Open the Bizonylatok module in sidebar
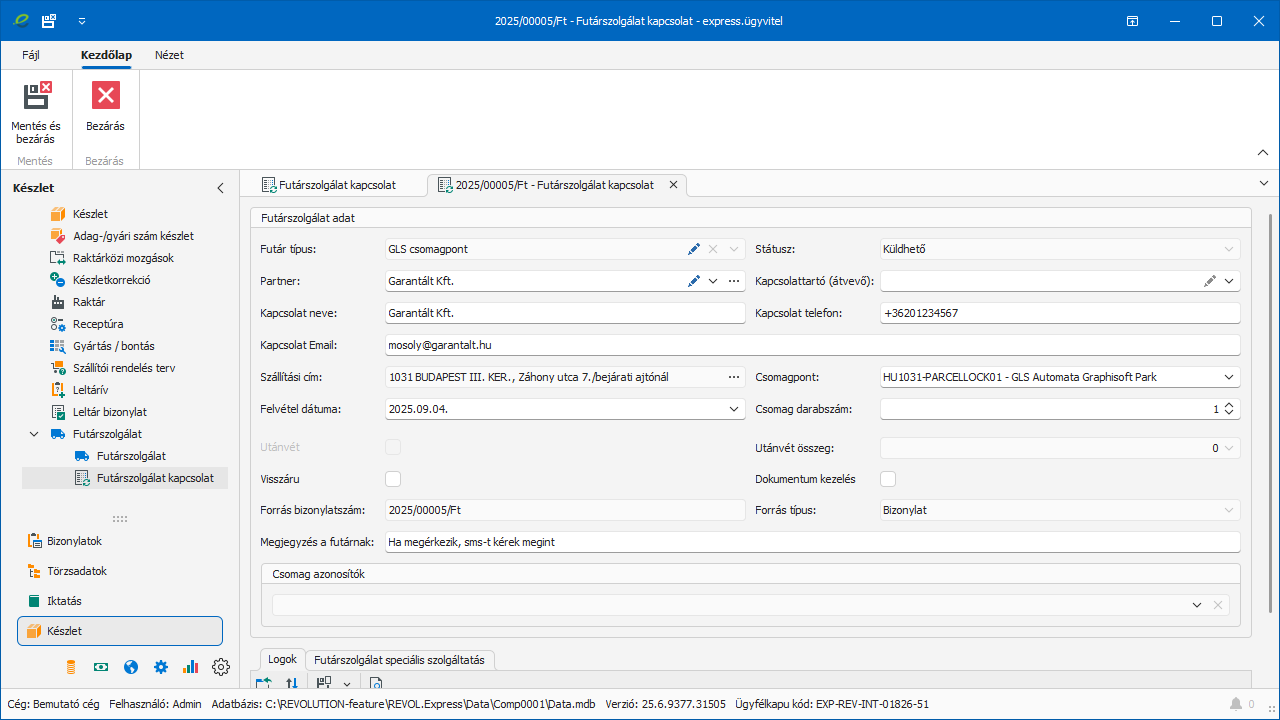The height and width of the screenshot is (720, 1280). pos(74,541)
